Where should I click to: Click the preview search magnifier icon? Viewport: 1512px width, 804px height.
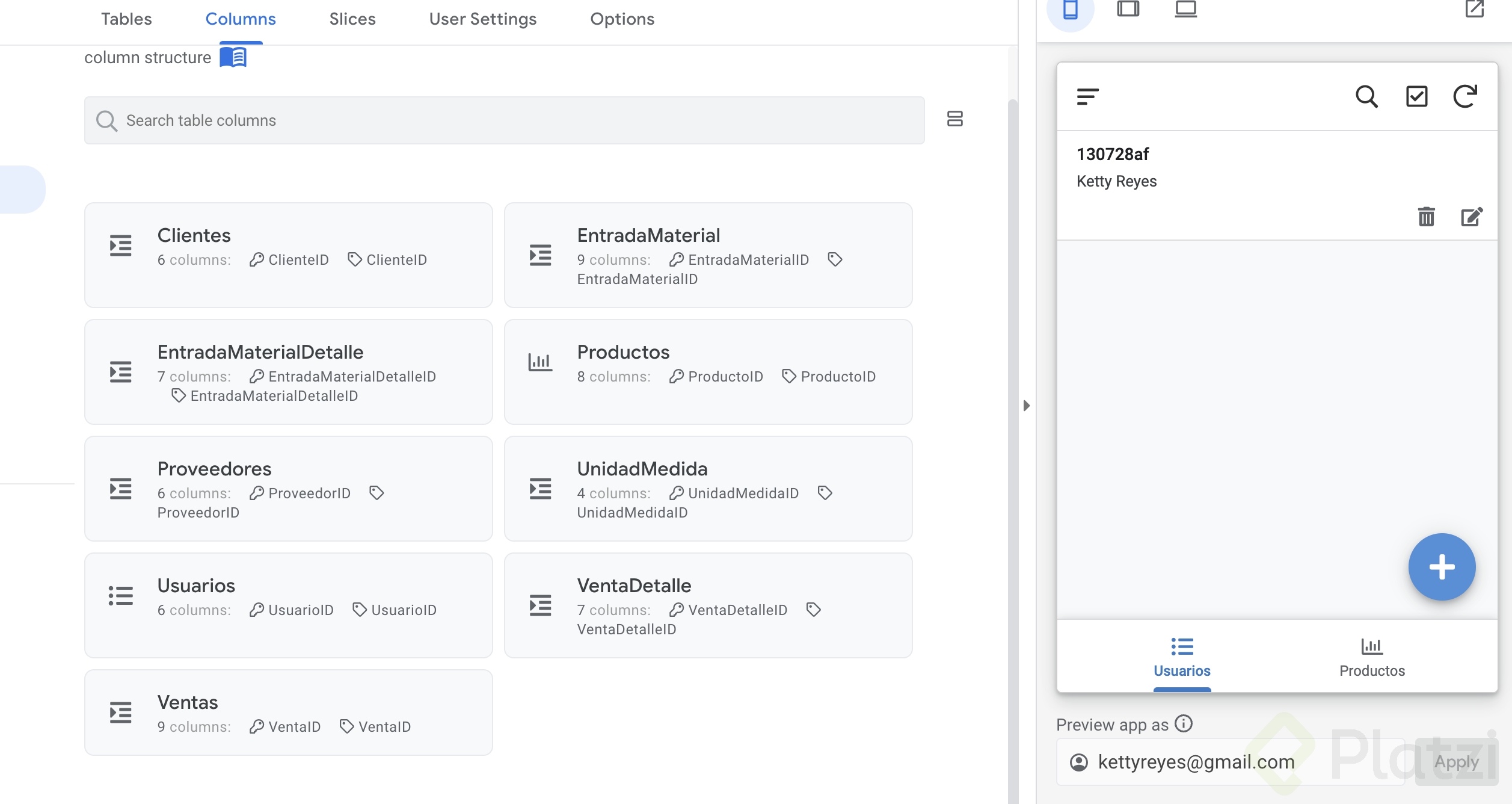[1366, 96]
